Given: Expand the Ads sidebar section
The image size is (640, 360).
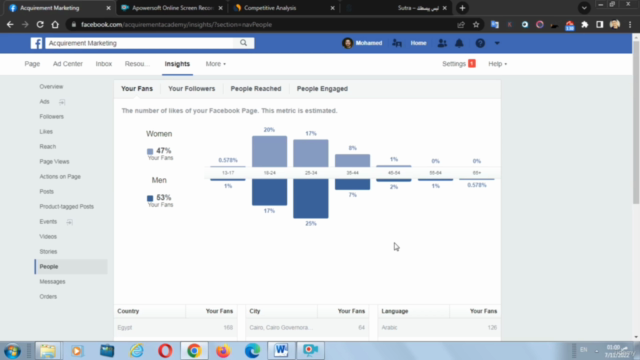Looking at the screenshot, I should [62, 102].
